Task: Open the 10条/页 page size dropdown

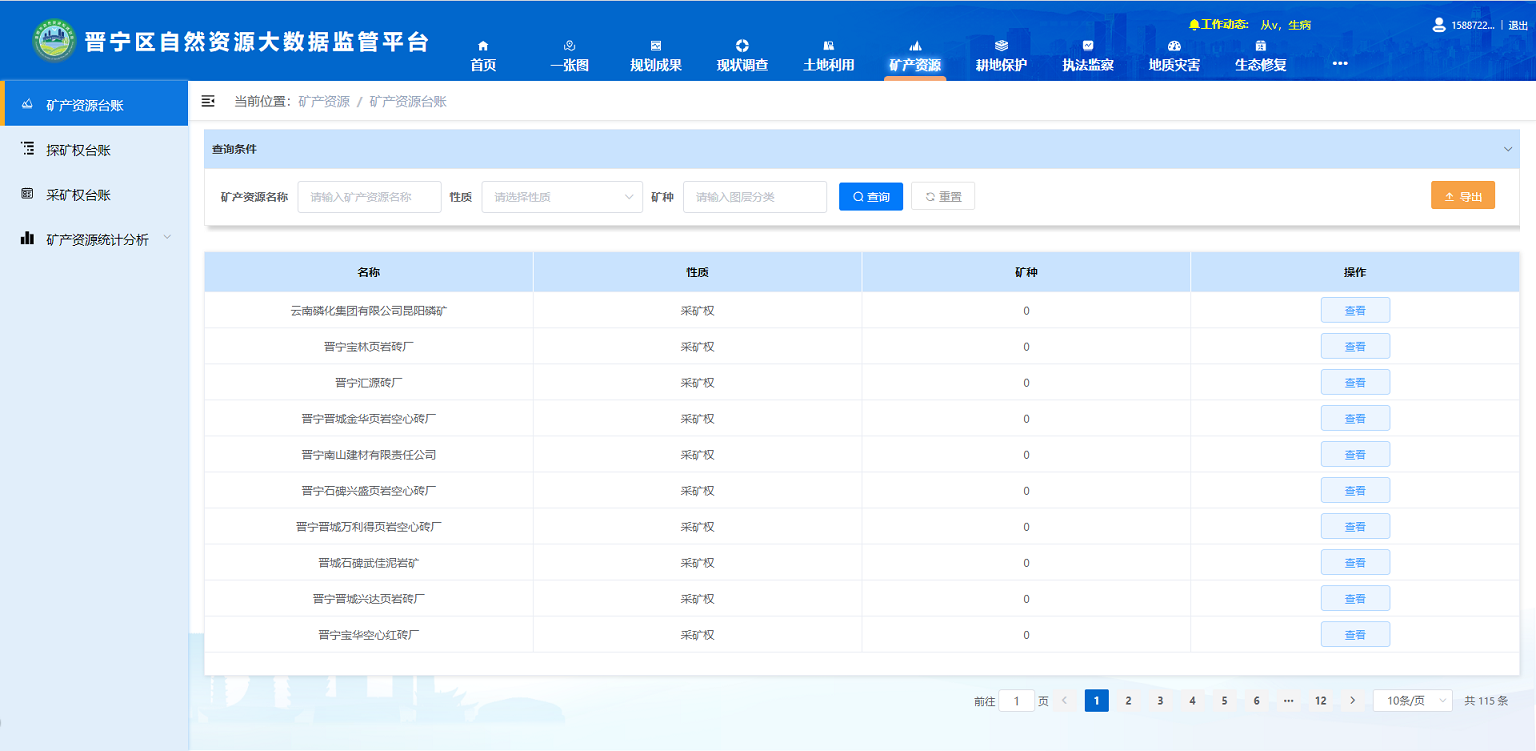Action: click(x=1412, y=701)
